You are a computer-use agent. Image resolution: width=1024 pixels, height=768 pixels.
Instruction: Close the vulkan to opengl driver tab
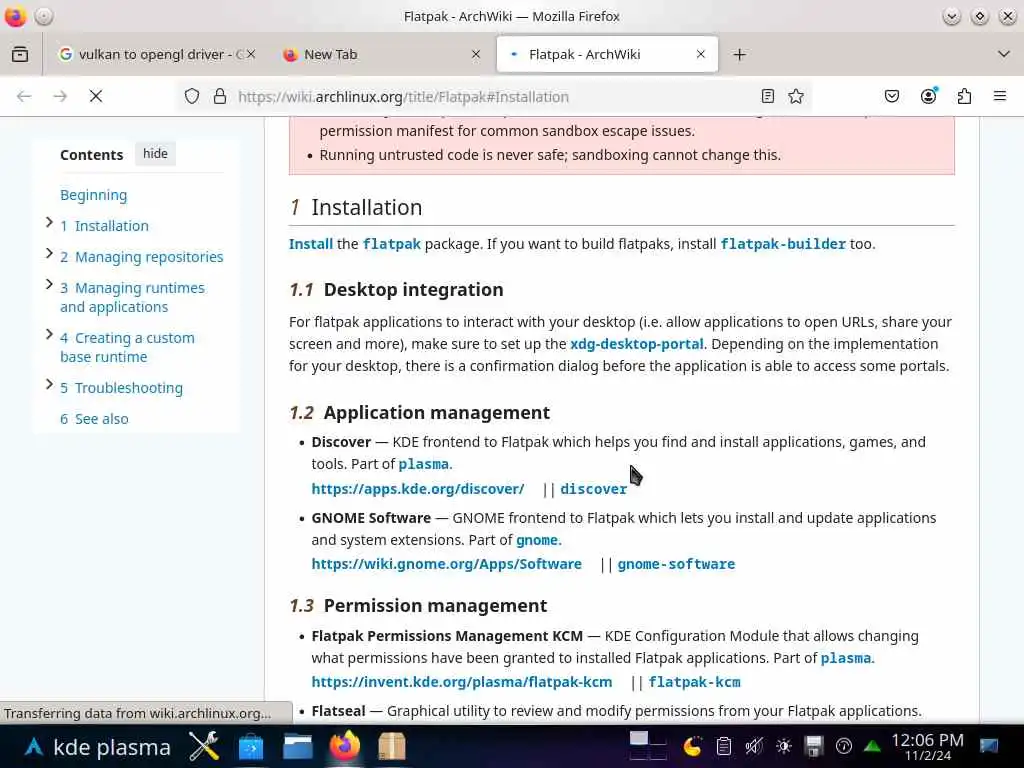(x=251, y=54)
